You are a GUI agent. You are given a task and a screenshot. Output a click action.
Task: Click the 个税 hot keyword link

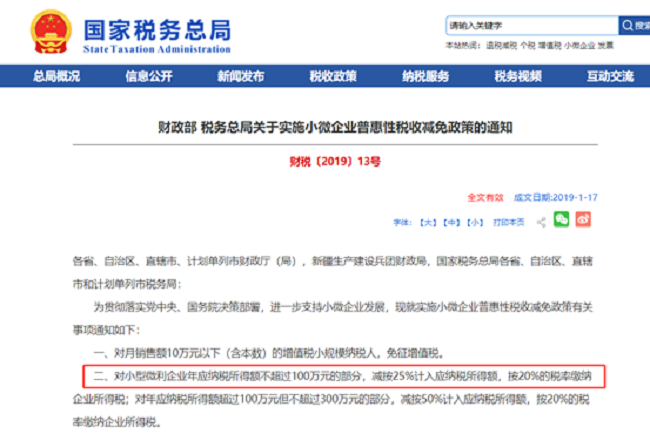[x=528, y=45]
